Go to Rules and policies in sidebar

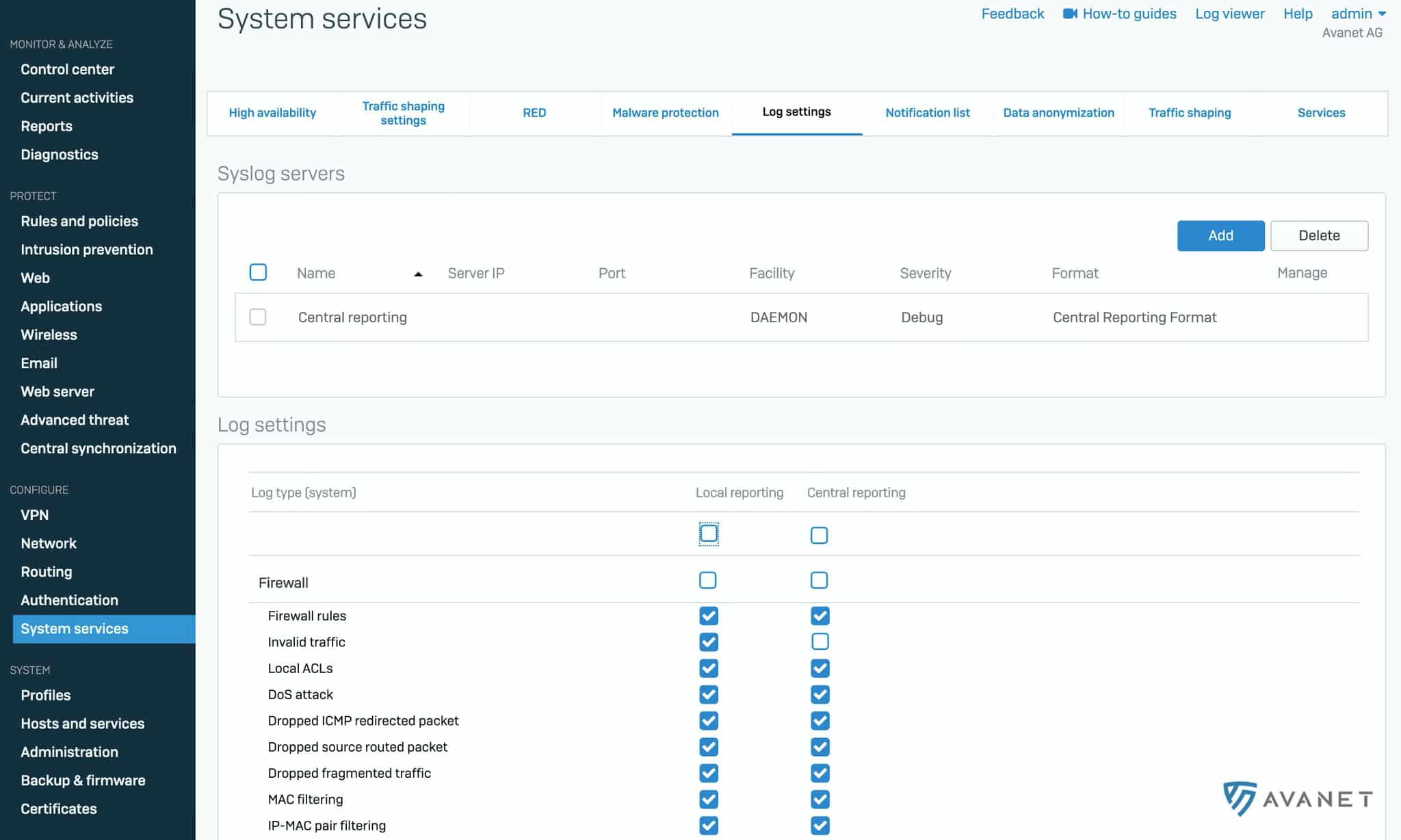click(79, 221)
